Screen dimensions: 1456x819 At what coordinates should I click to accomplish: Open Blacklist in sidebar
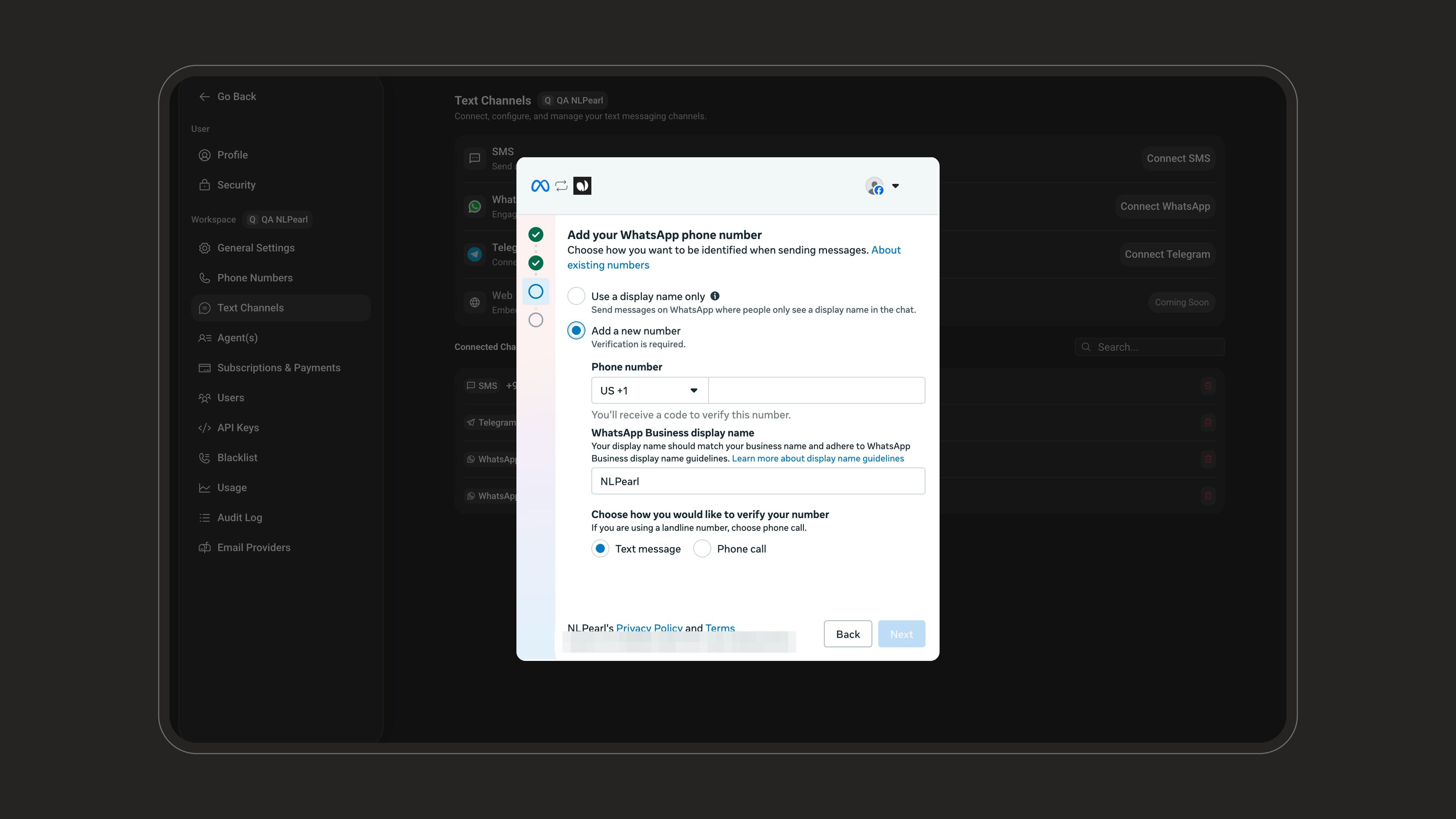[281, 457]
